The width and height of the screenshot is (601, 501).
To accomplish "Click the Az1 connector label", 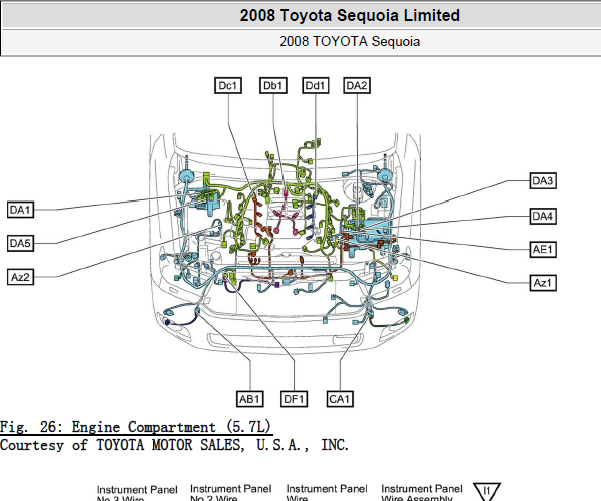I will 543,283.
